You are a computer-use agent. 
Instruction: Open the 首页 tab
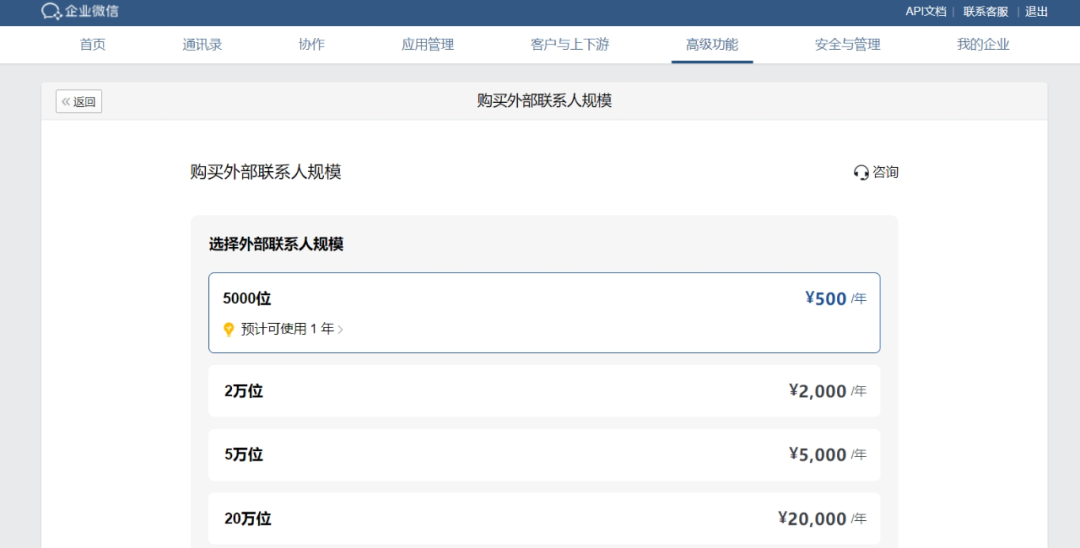[92, 45]
